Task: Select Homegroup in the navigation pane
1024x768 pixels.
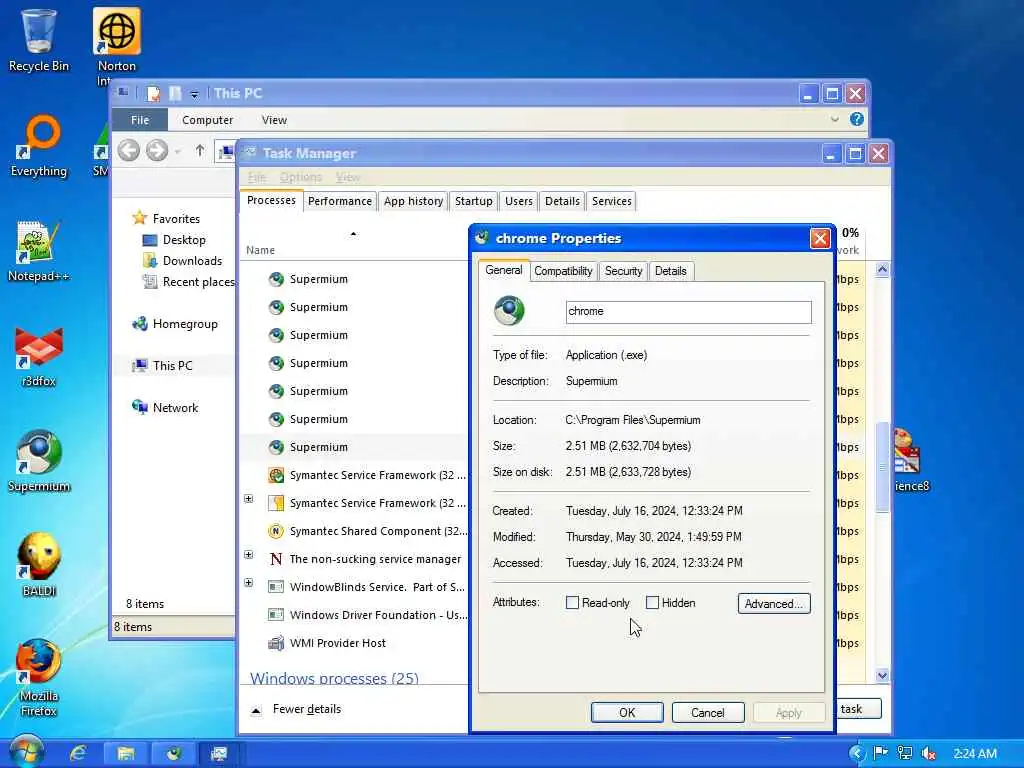Action: coord(174,324)
